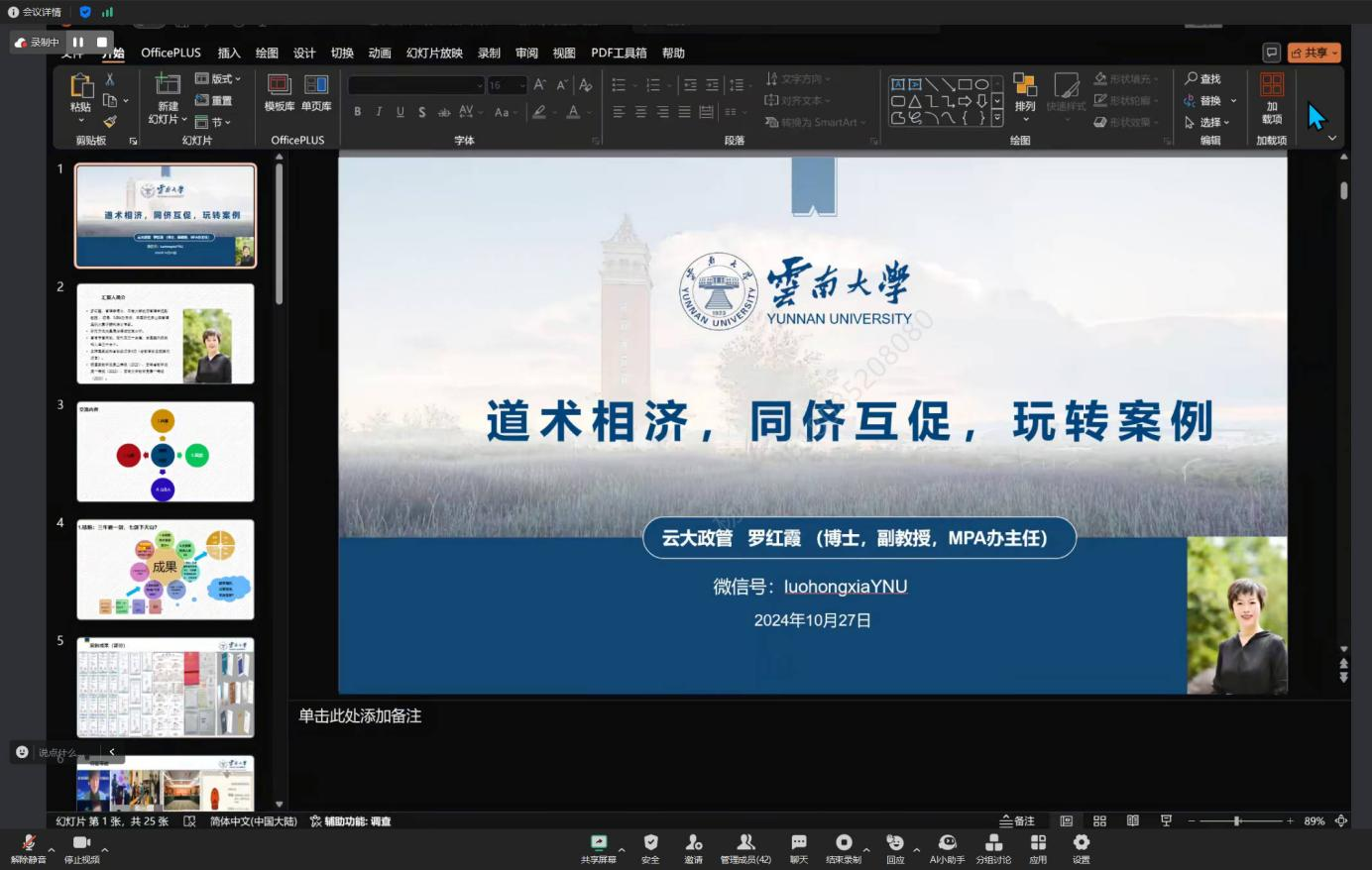Unmute microphone with 解除静音

pyautogui.click(x=29, y=847)
